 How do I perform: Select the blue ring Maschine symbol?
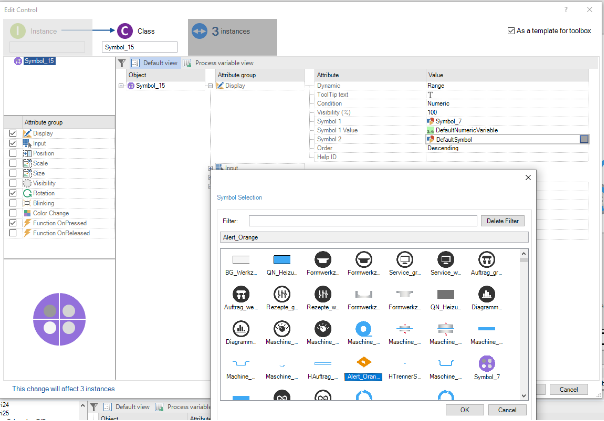[364, 333]
